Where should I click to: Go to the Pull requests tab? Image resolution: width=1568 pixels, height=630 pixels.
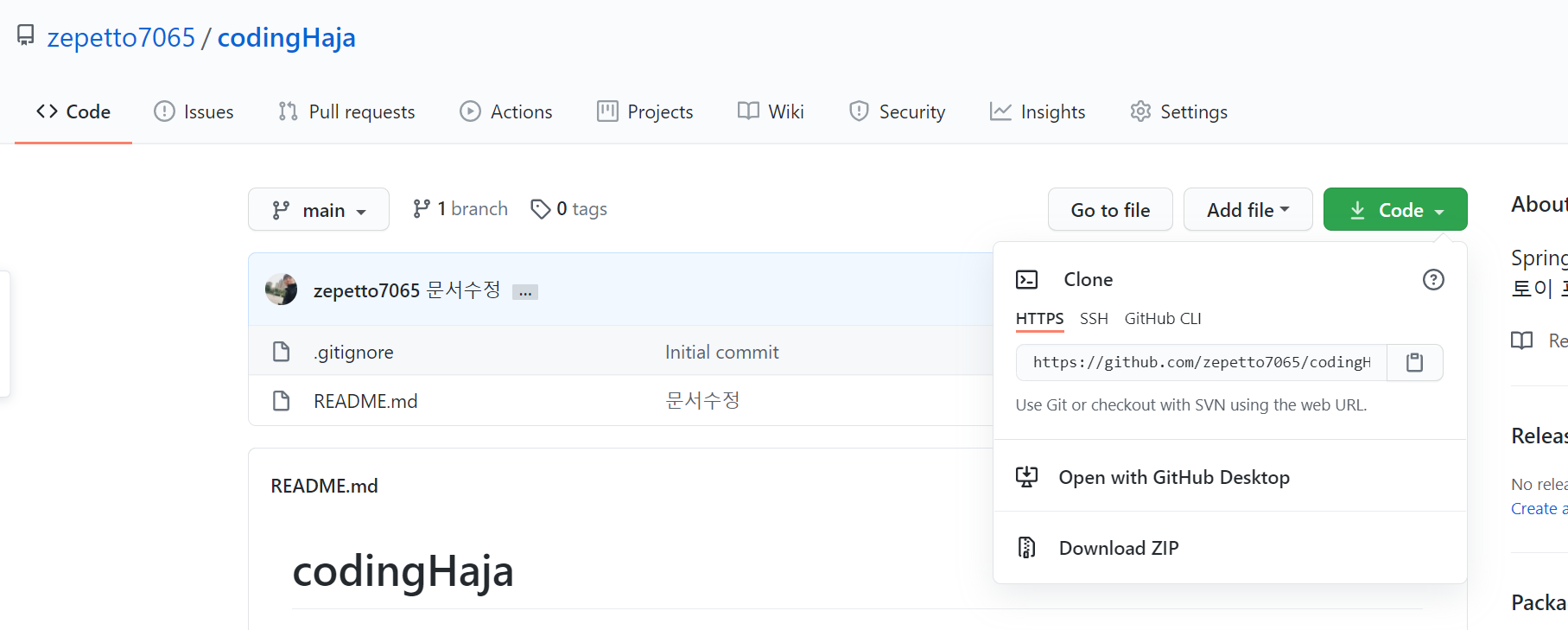(x=346, y=111)
